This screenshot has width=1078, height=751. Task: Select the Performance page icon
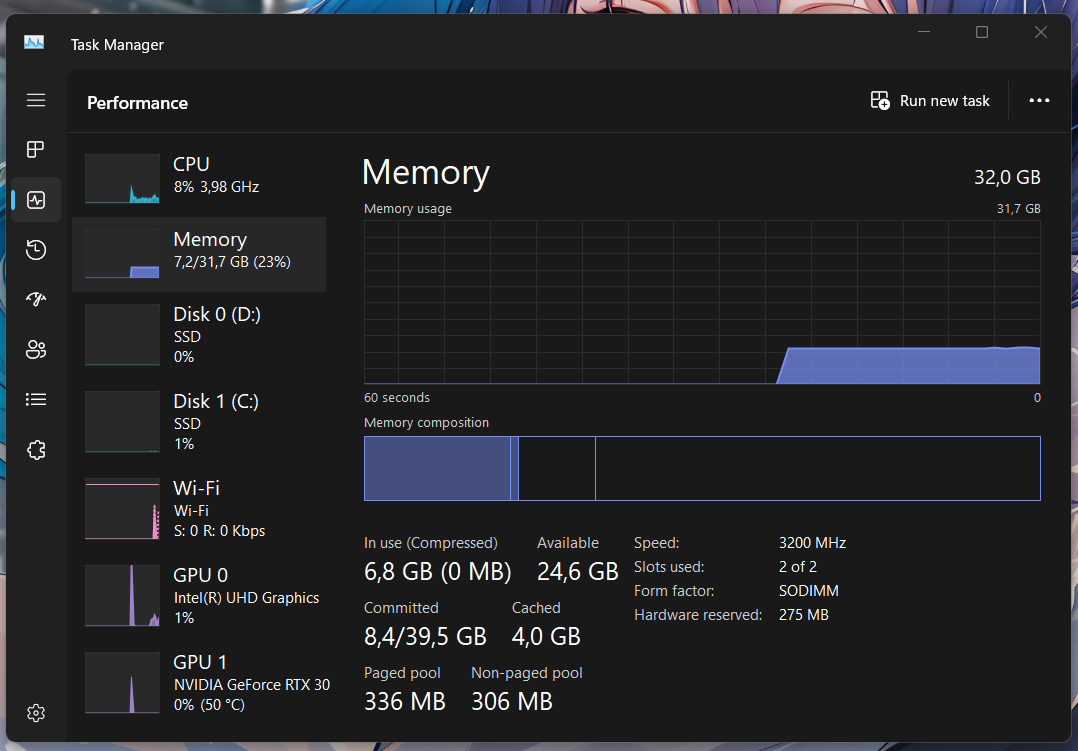click(x=36, y=200)
